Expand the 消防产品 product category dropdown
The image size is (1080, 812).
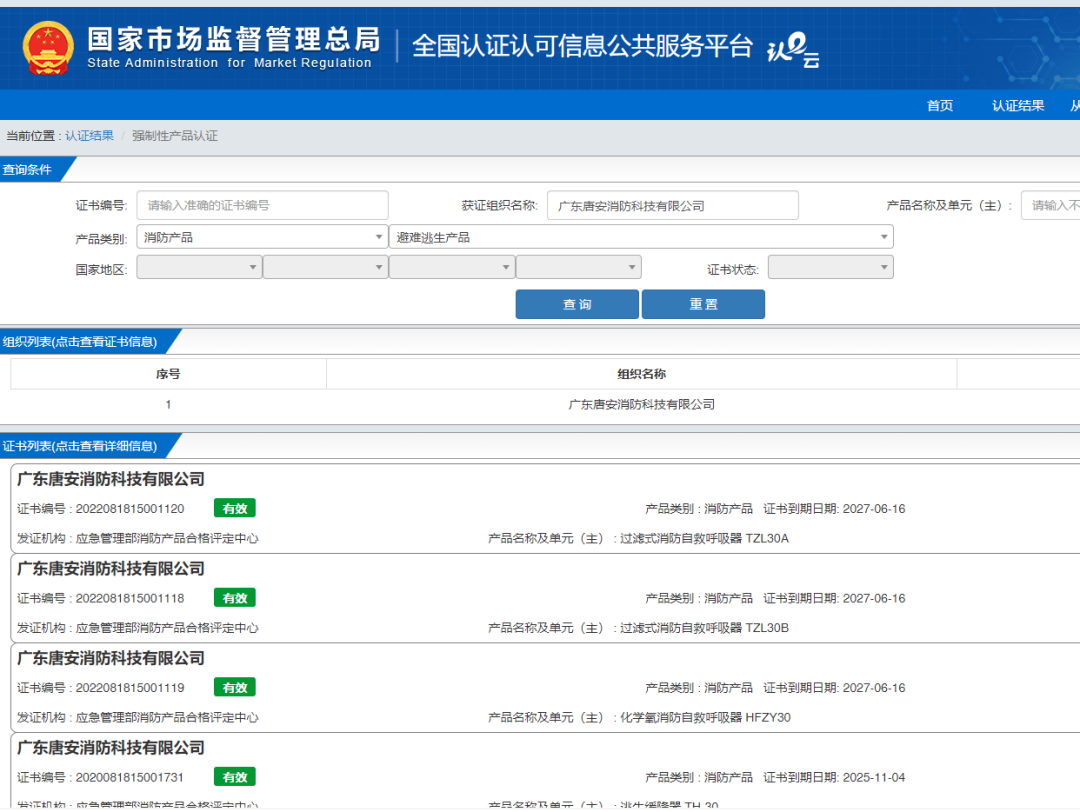[261, 237]
